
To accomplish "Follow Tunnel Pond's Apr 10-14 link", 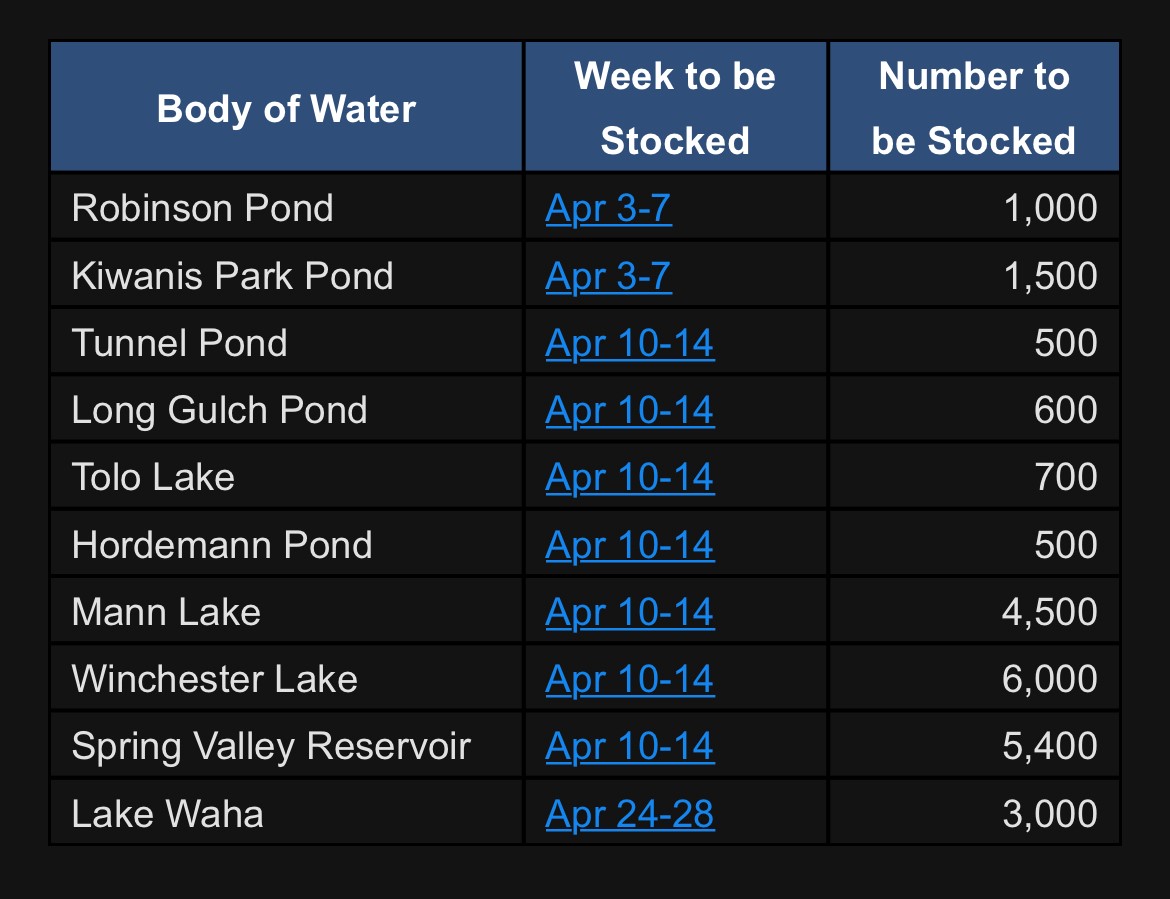I will [x=630, y=343].
